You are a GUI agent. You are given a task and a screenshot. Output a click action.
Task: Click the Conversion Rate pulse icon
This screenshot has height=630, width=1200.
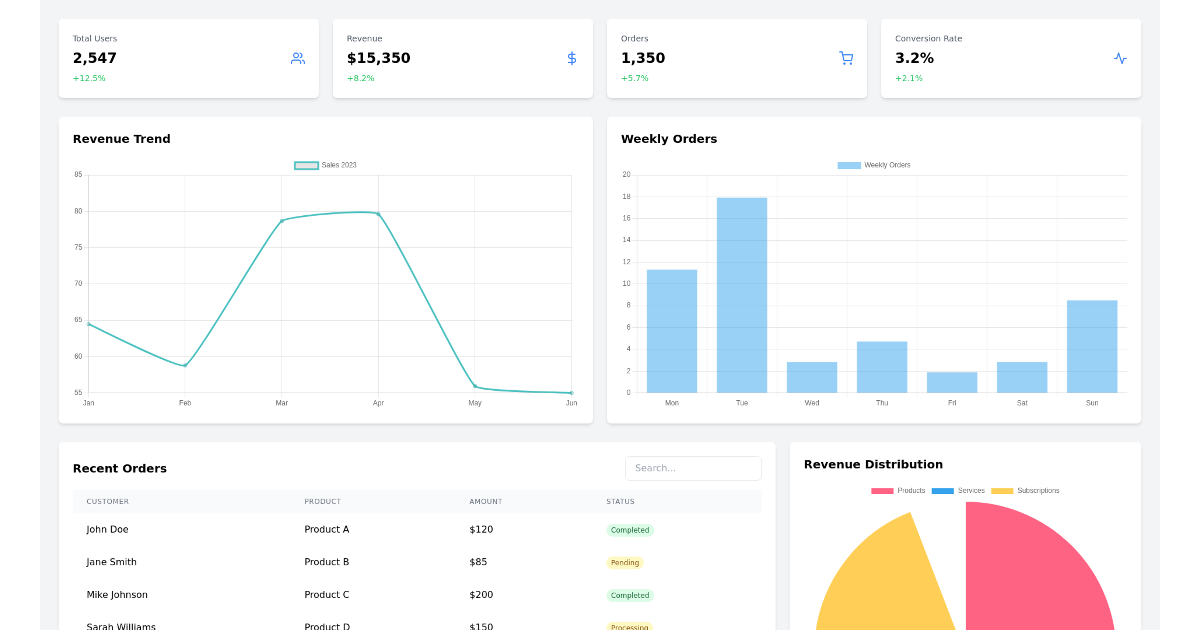click(1120, 58)
